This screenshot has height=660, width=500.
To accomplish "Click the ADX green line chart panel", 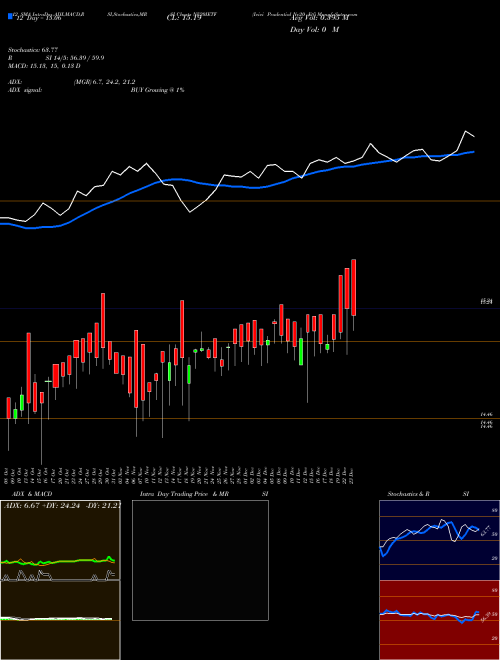I will 60,540.
